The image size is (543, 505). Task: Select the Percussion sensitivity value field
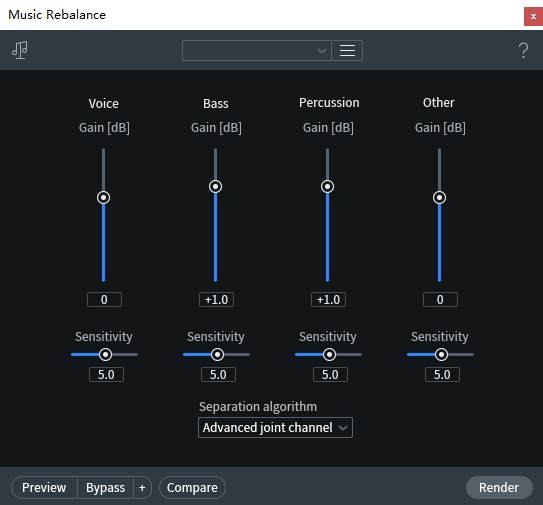(x=330, y=375)
